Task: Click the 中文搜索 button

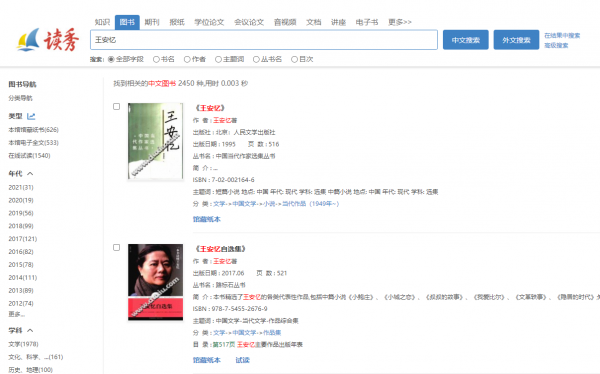Action: [x=466, y=40]
